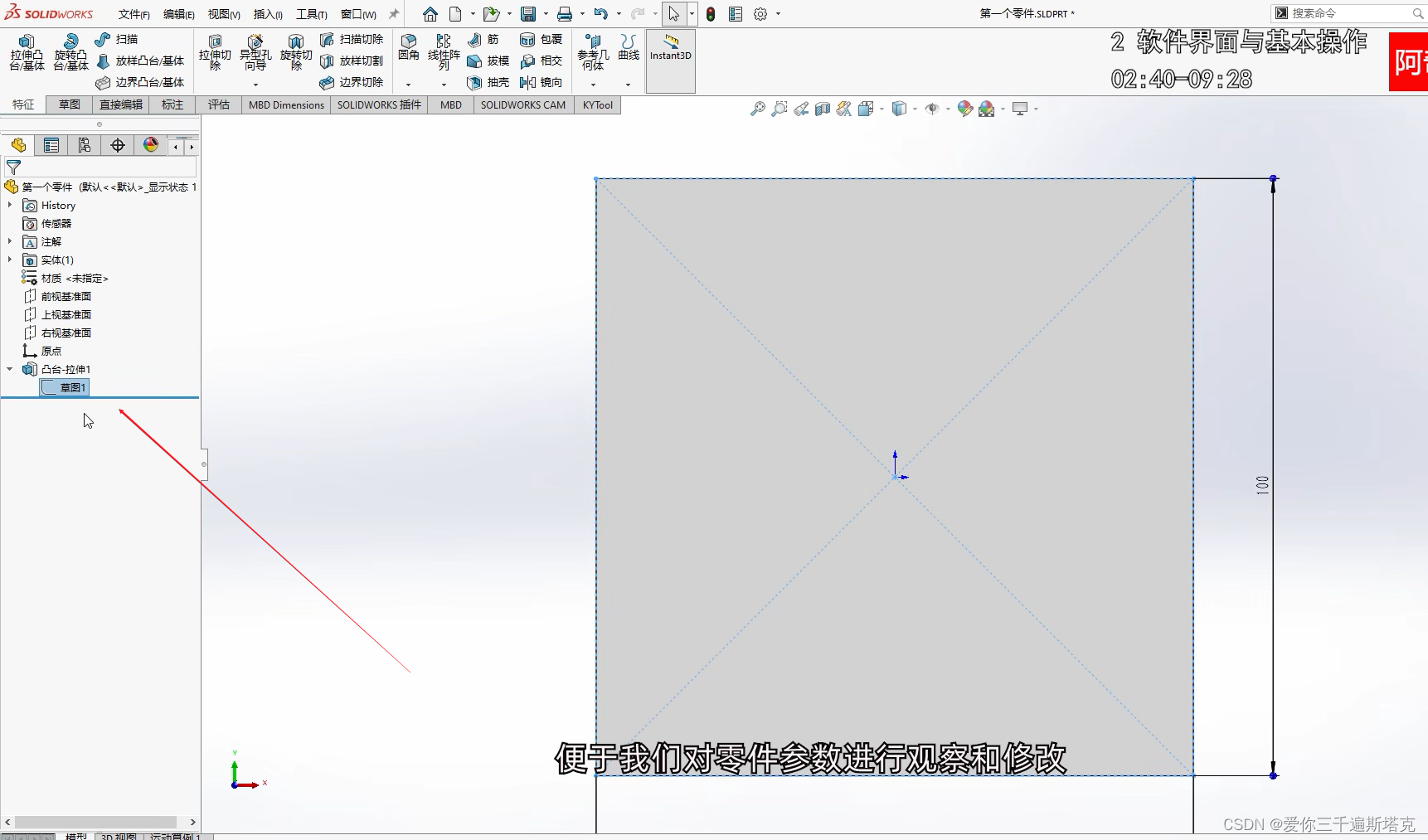Screen dimensions: 1428x840
Task: Switch to PropertyManager tab icon
Action: coord(51,145)
